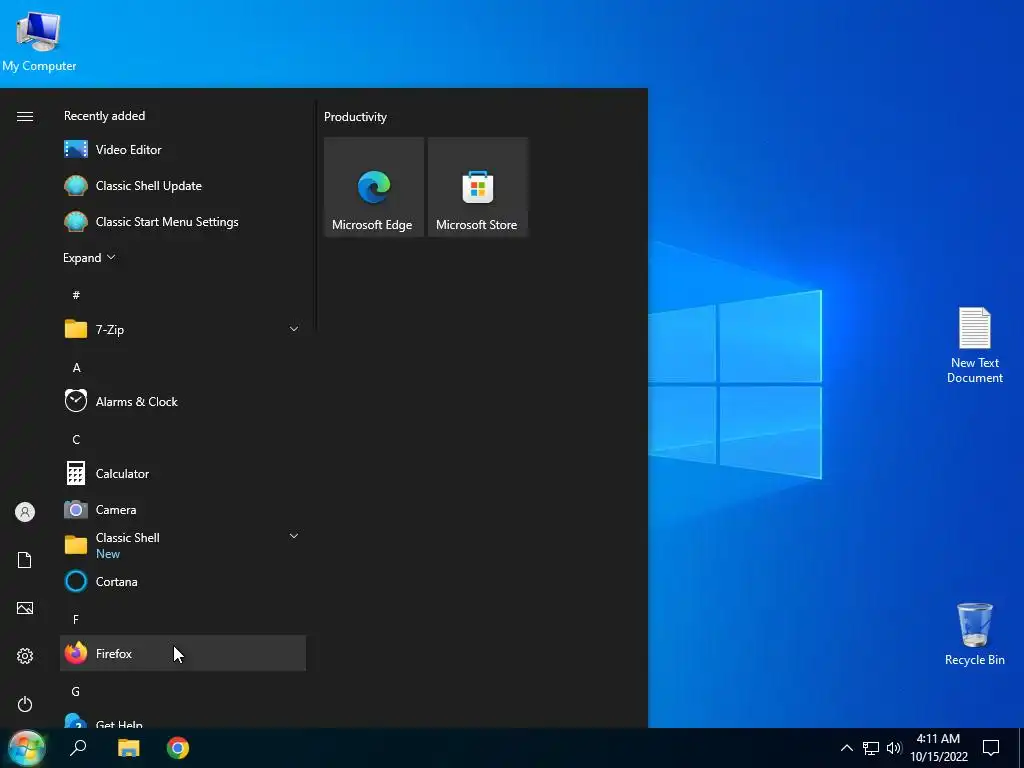The height and width of the screenshot is (768, 1024).
Task: Show hidden system tray icons
Action: click(846, 748)
